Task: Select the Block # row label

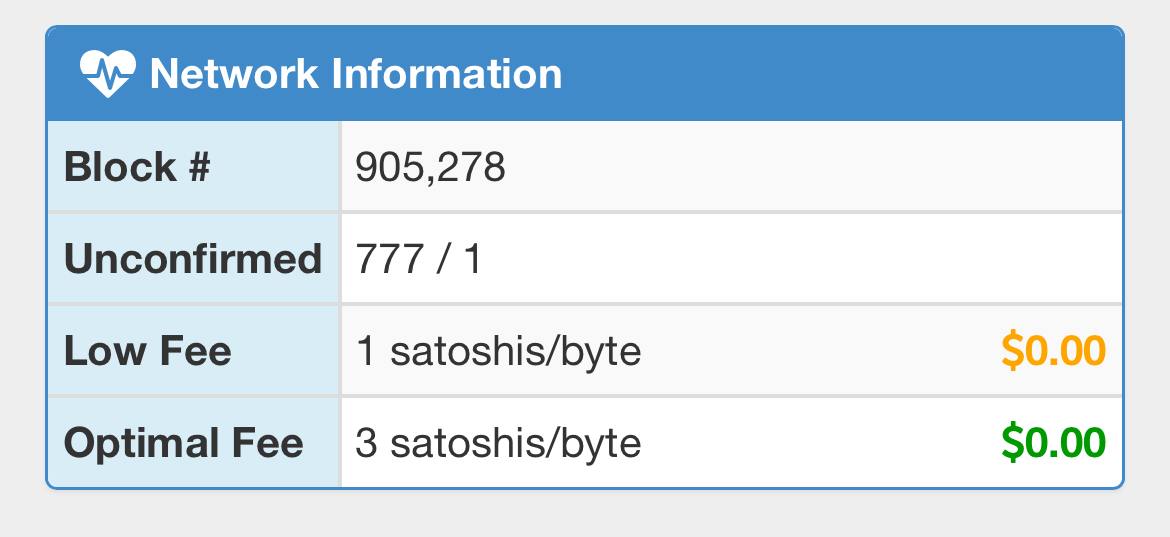Action: 137,167
